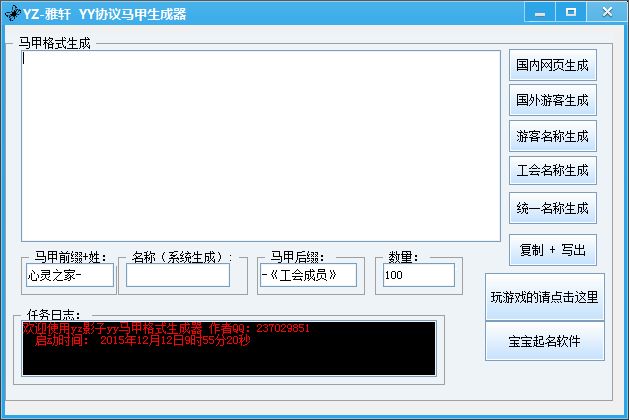Click the 复制 + 写出 button
The height and width of the screenshot is (420, 629).
click(553, 250)
